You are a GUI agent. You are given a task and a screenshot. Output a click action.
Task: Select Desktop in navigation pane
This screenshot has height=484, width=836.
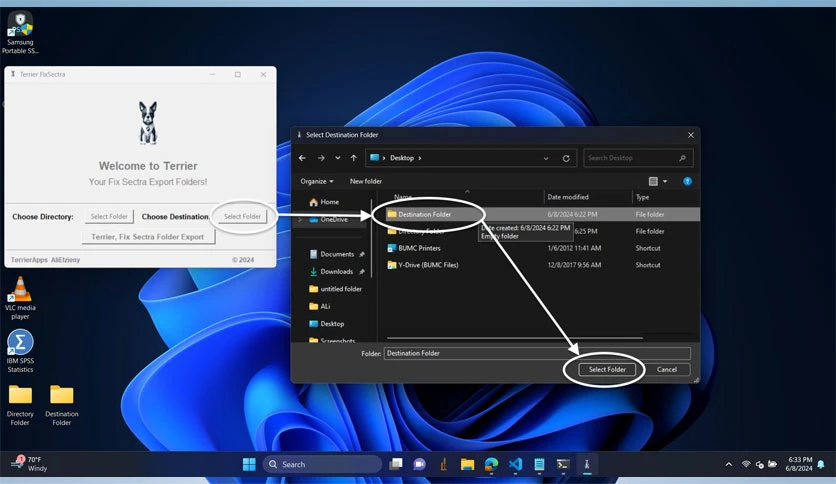pyautogui.click(x=327, y=324)
